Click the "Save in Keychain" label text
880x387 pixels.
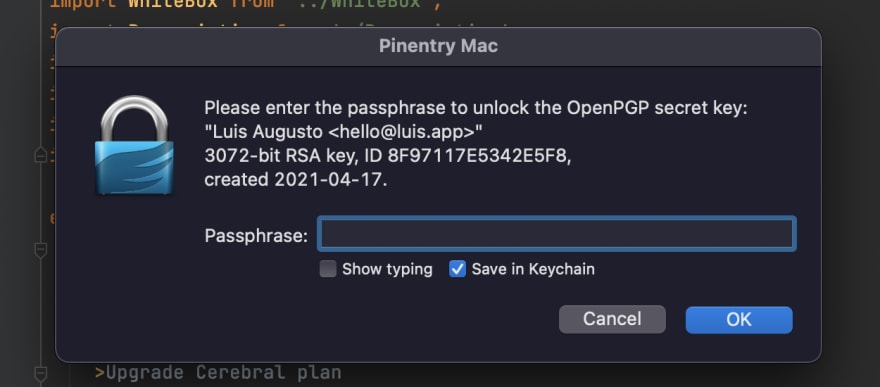tap(533, 269)
